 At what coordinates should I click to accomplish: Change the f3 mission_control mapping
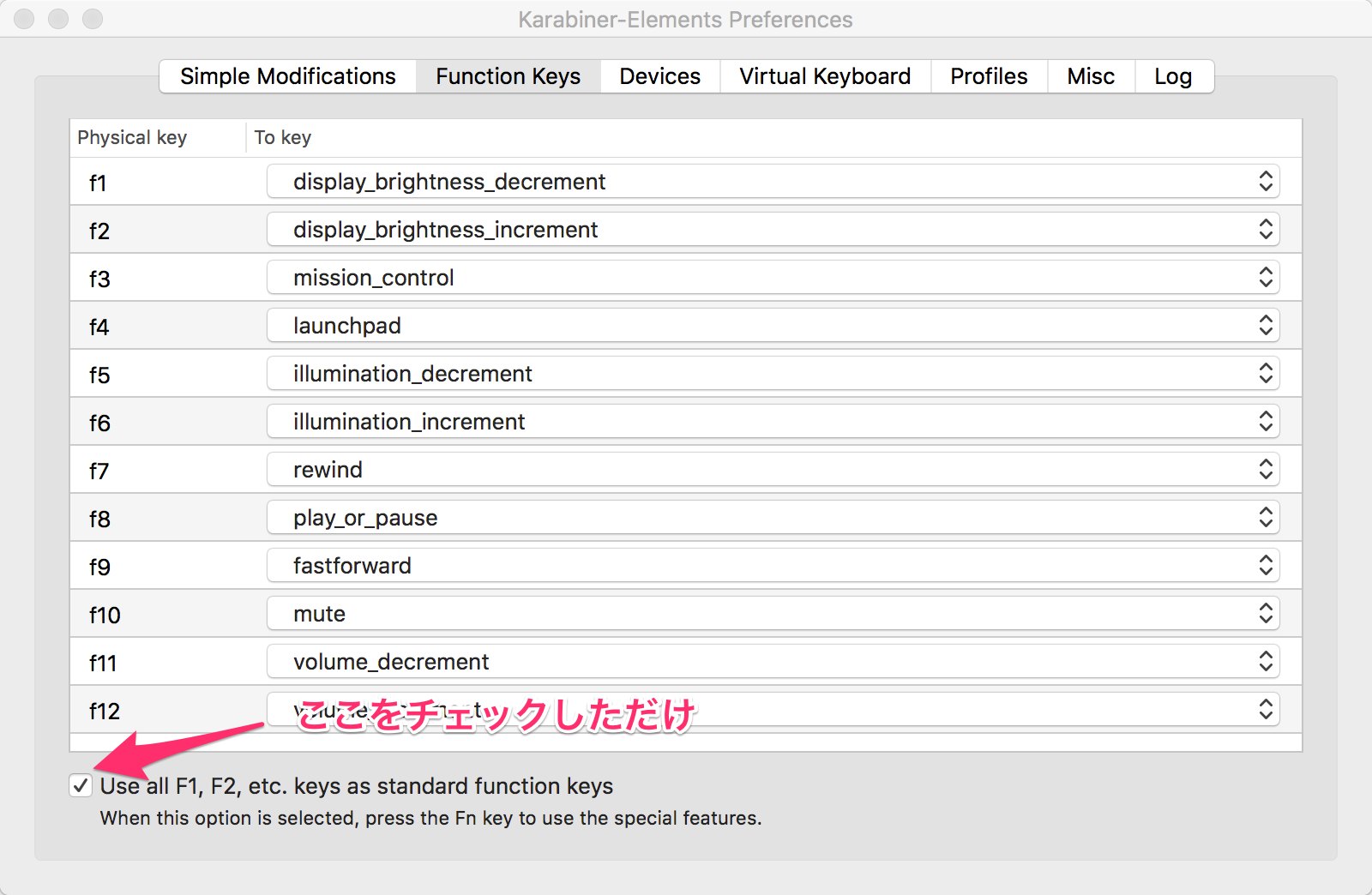(x=773, y=278)
